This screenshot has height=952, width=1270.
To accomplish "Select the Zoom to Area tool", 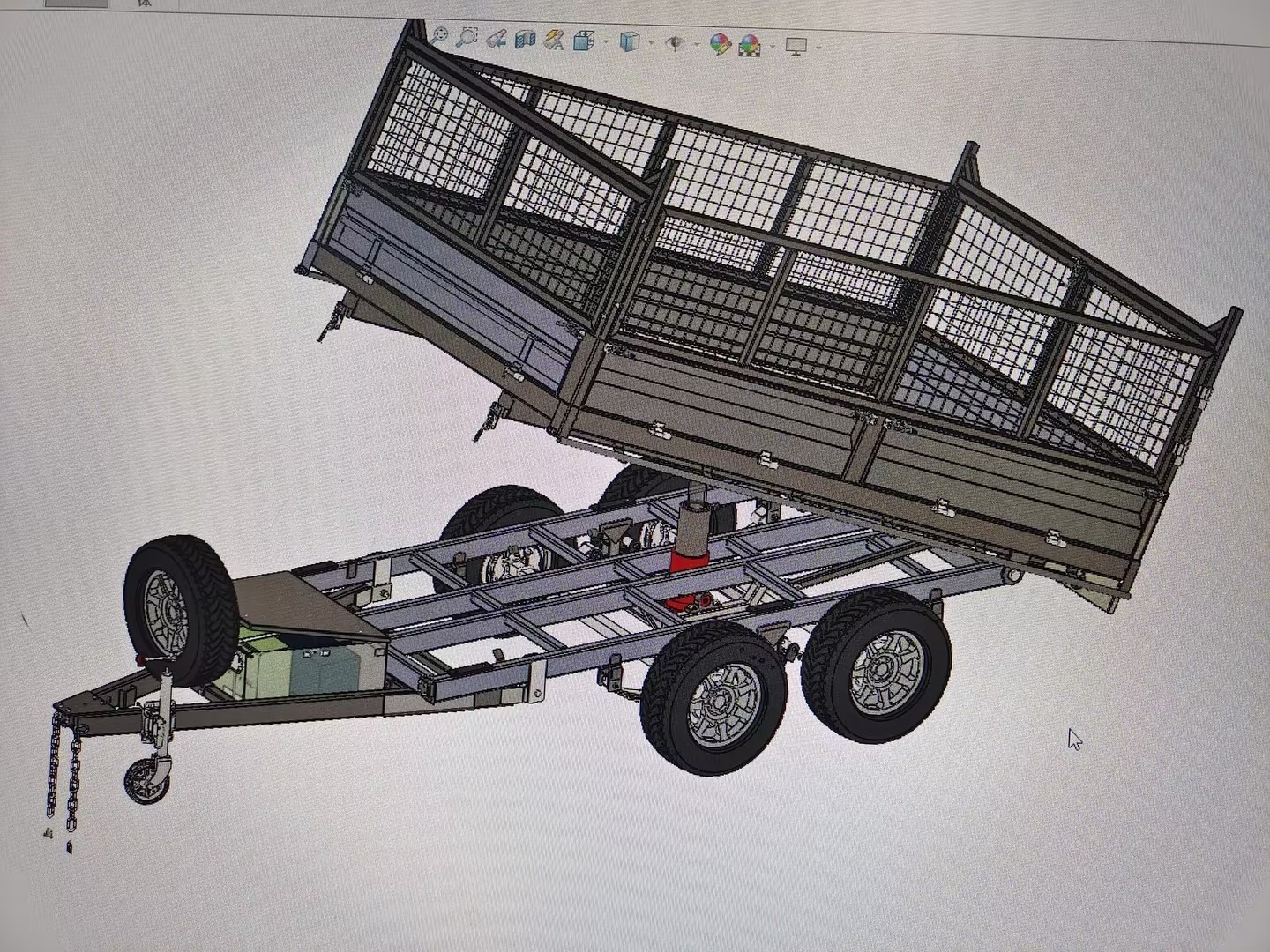I will (x=467, y=37).
